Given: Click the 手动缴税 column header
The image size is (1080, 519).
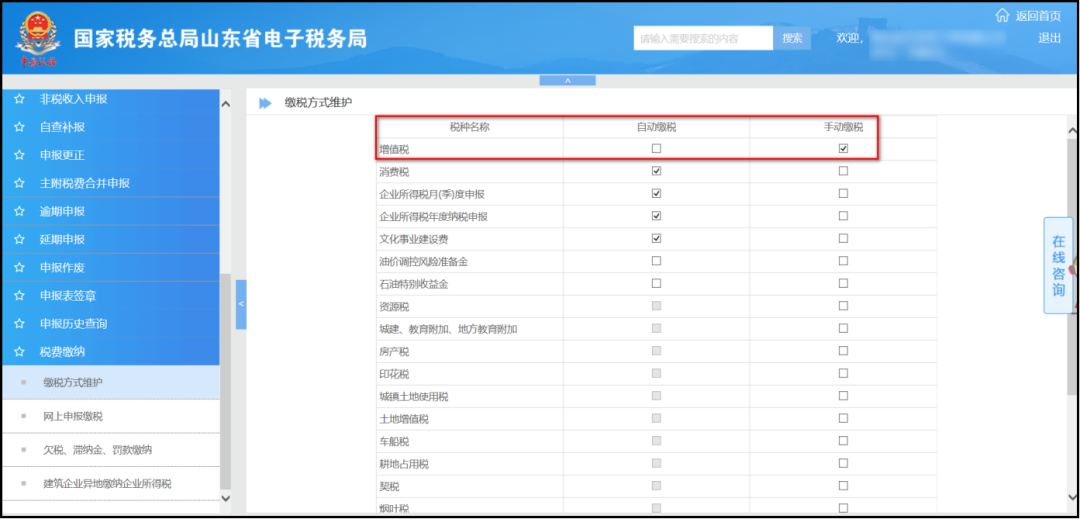Looking at the screenshot, I should [x=843, y=127].
